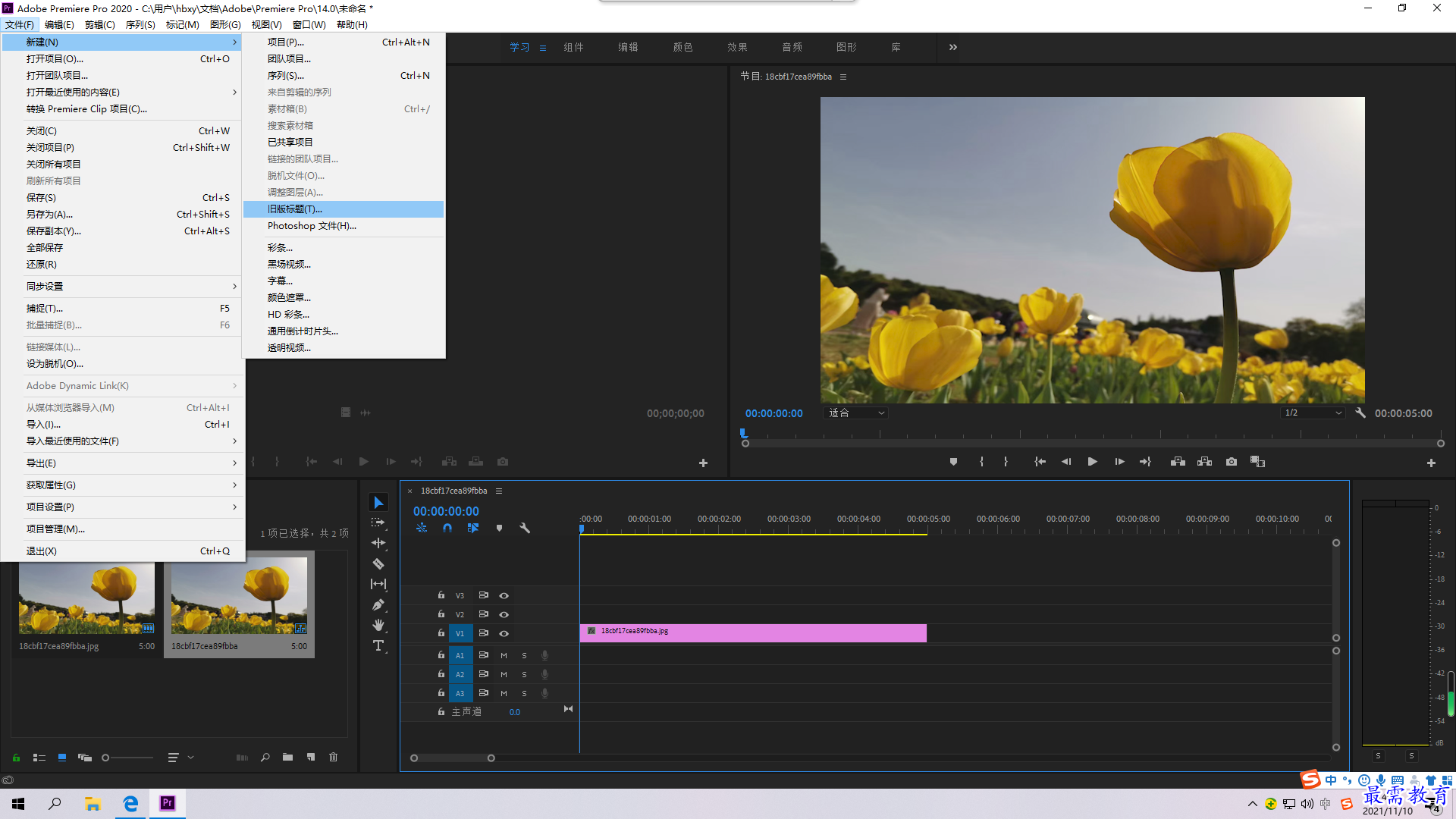This screenshot has width=1456, height=819.
Task: Click 另存为 in the File menu
Action: pos(122,215)
